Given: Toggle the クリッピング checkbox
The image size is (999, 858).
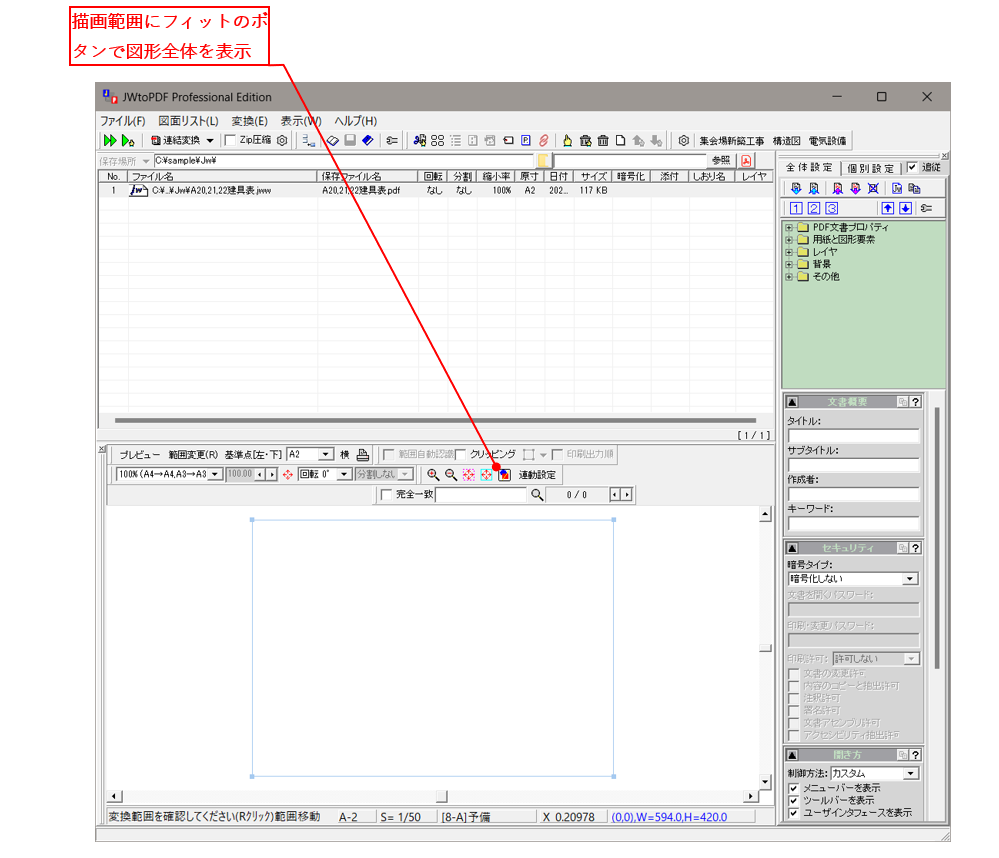Looking at the screenshot, I should [461, 454].
